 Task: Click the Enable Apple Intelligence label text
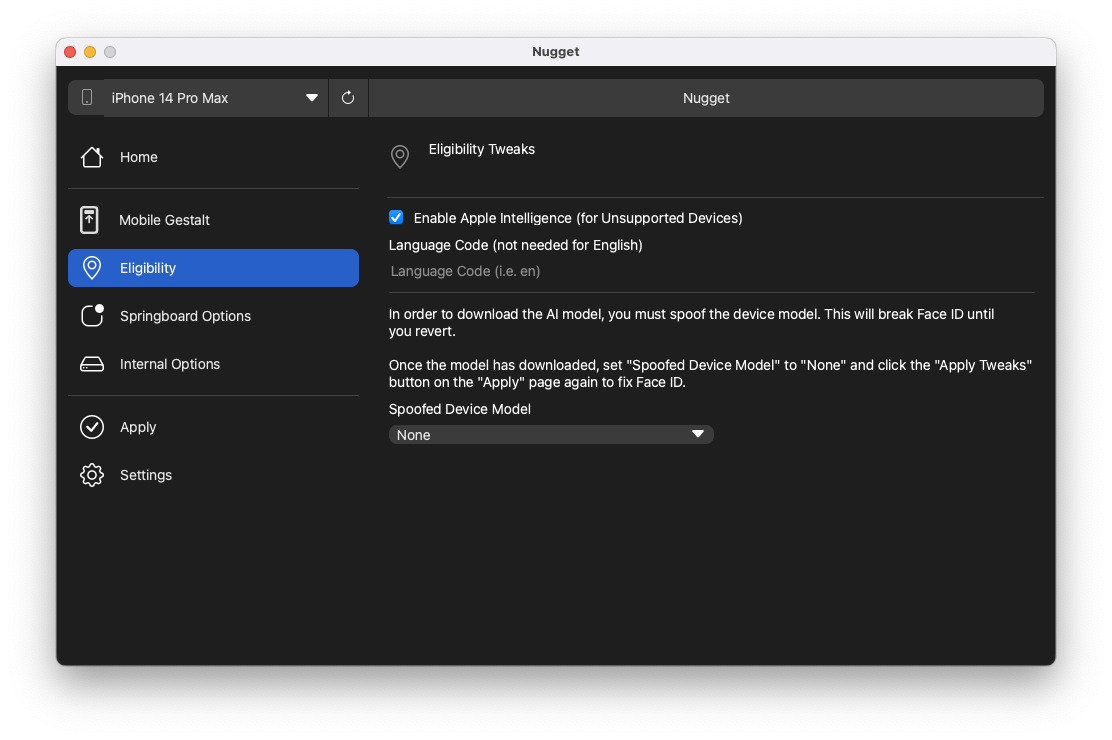click(578, 218)
